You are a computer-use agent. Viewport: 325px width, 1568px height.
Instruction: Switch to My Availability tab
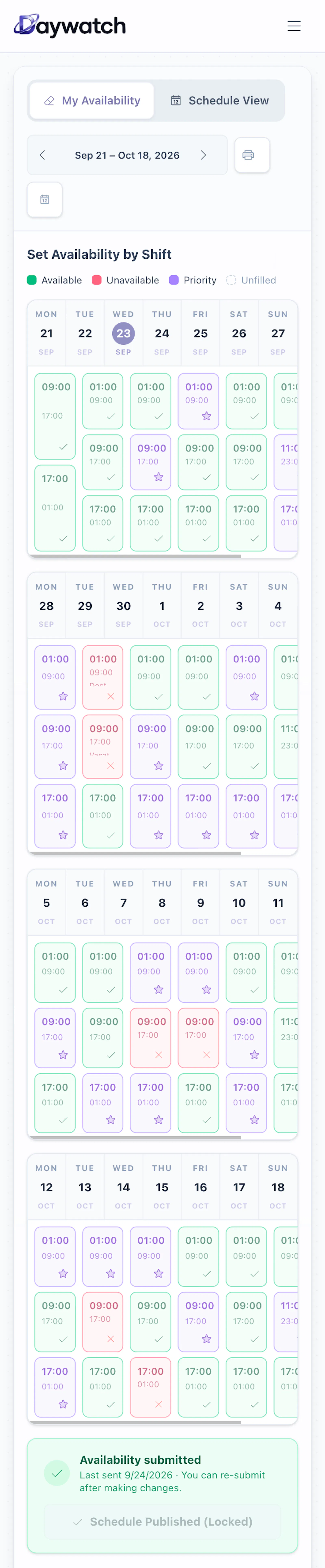point(92,100)
